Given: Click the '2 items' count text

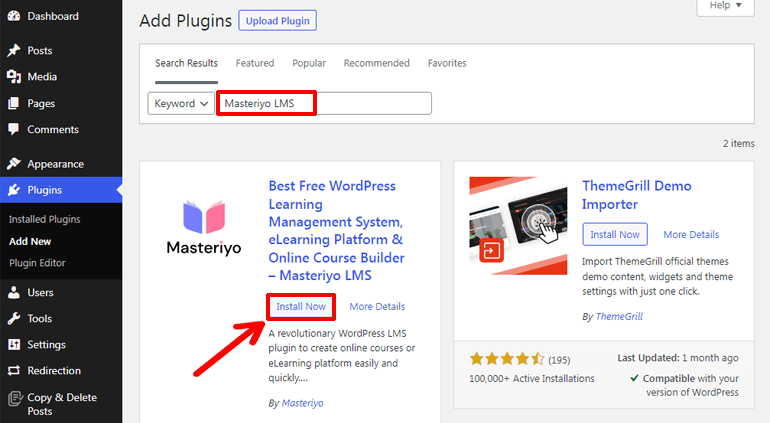Looking at the screenshot, I should (x=739, y=143).
